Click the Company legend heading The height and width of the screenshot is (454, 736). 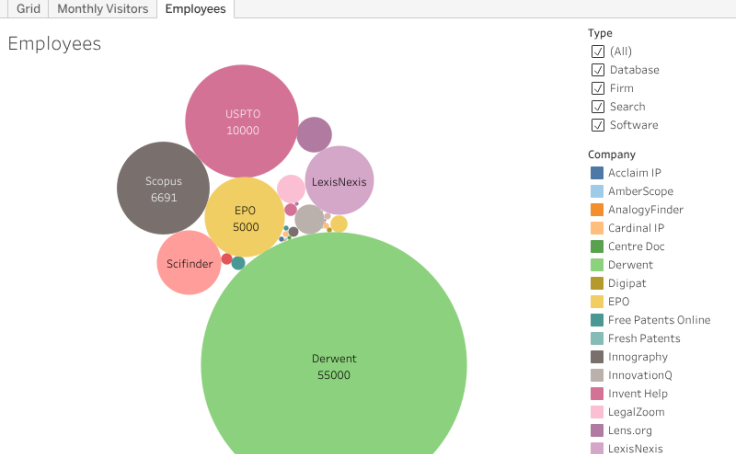pos(612,154)
